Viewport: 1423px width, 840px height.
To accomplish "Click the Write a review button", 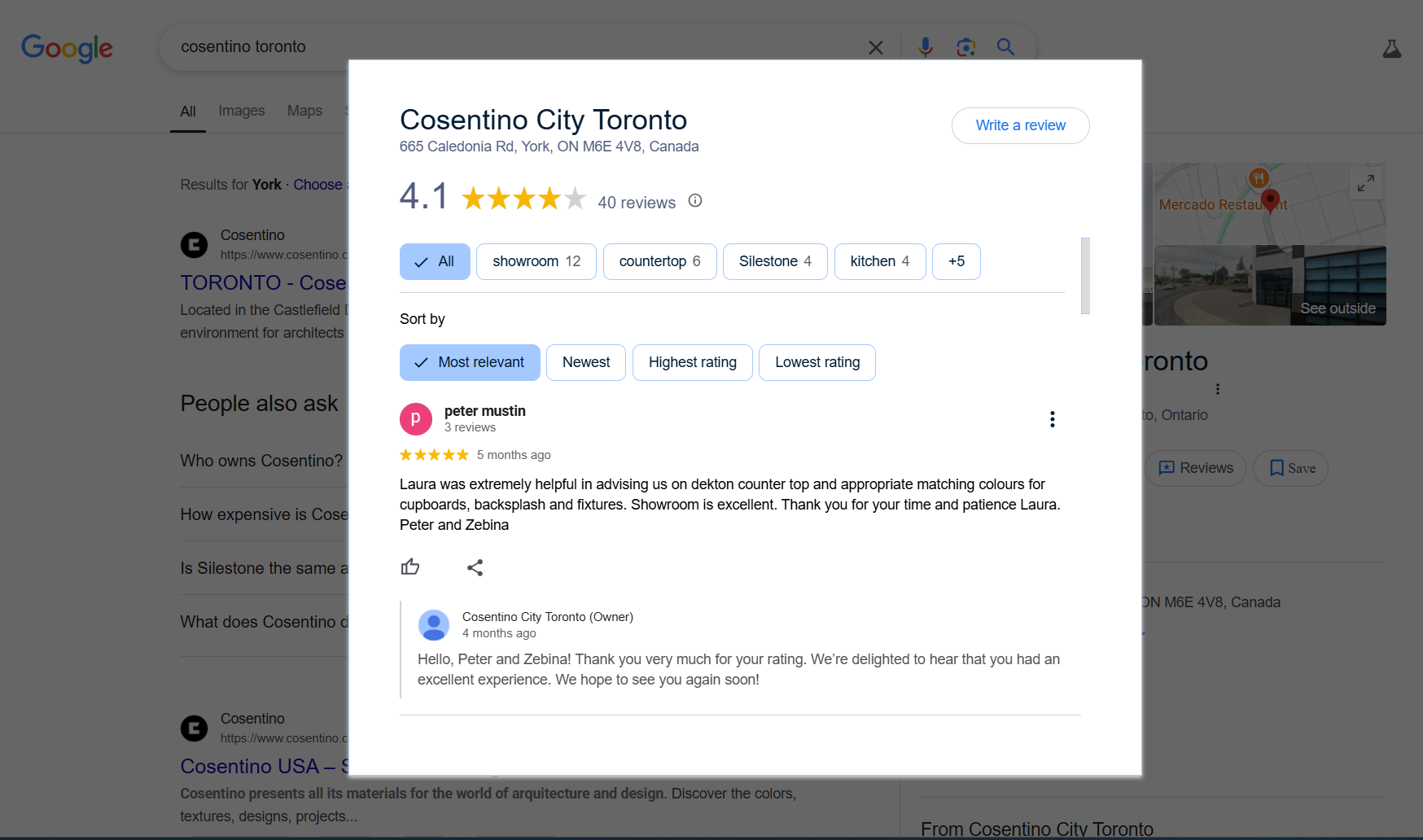I will tap(1020, 125).
